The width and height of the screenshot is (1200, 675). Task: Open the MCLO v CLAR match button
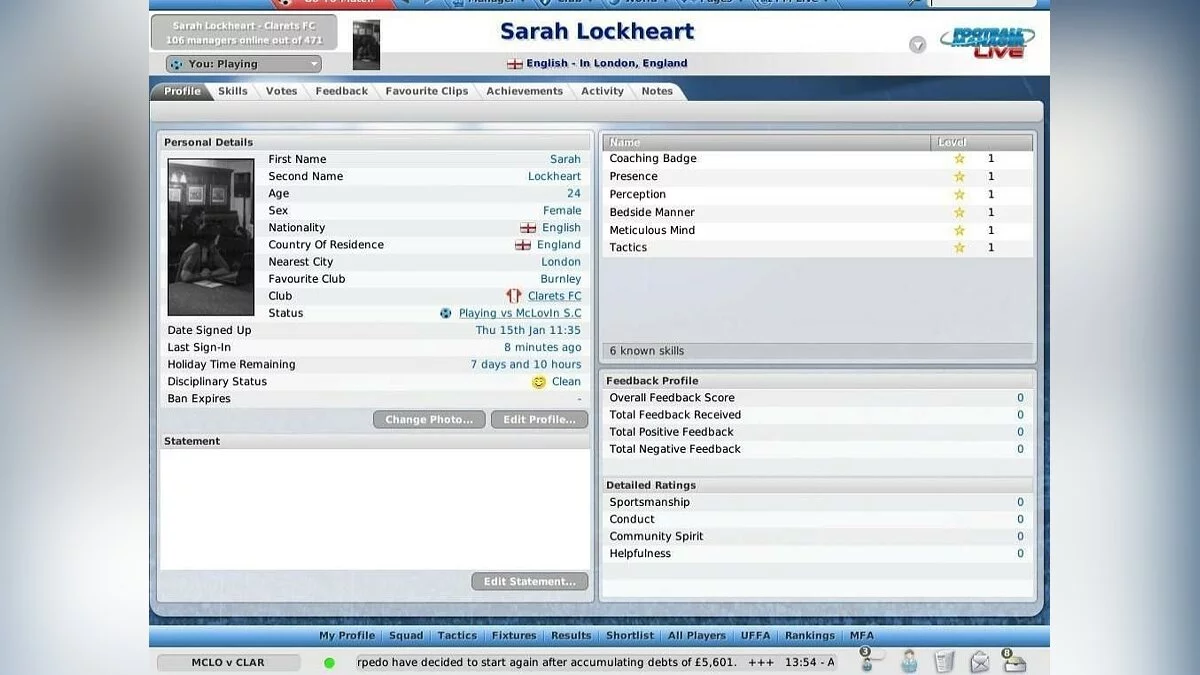(x=229, y=663)
